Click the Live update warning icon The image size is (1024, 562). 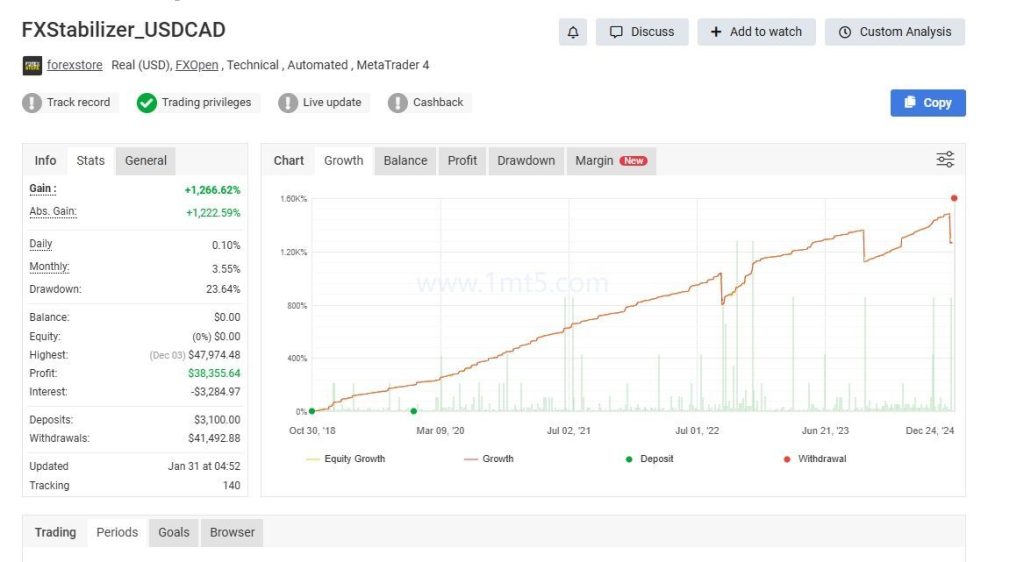pos(288,102)
